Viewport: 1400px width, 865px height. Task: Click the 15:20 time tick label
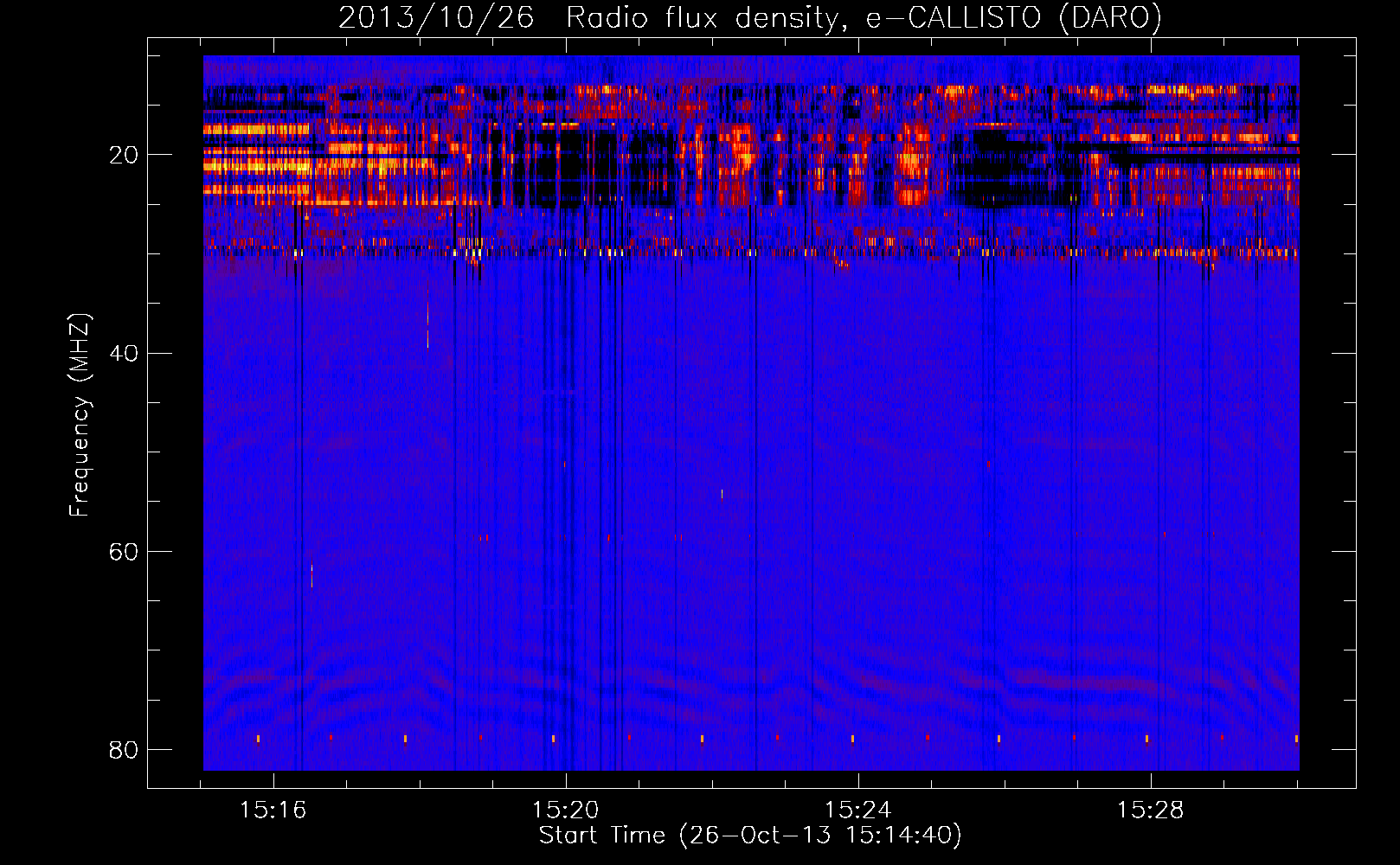tap(566, 811)
